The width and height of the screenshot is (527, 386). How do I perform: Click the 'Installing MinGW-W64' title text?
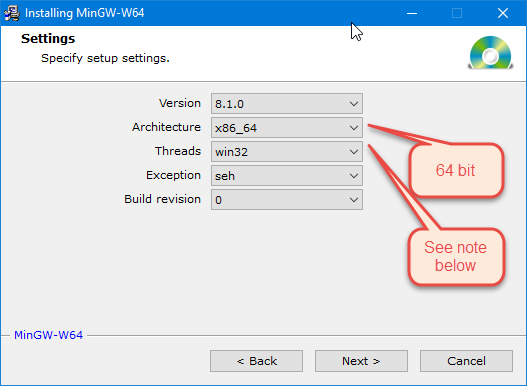click(84, 13)
